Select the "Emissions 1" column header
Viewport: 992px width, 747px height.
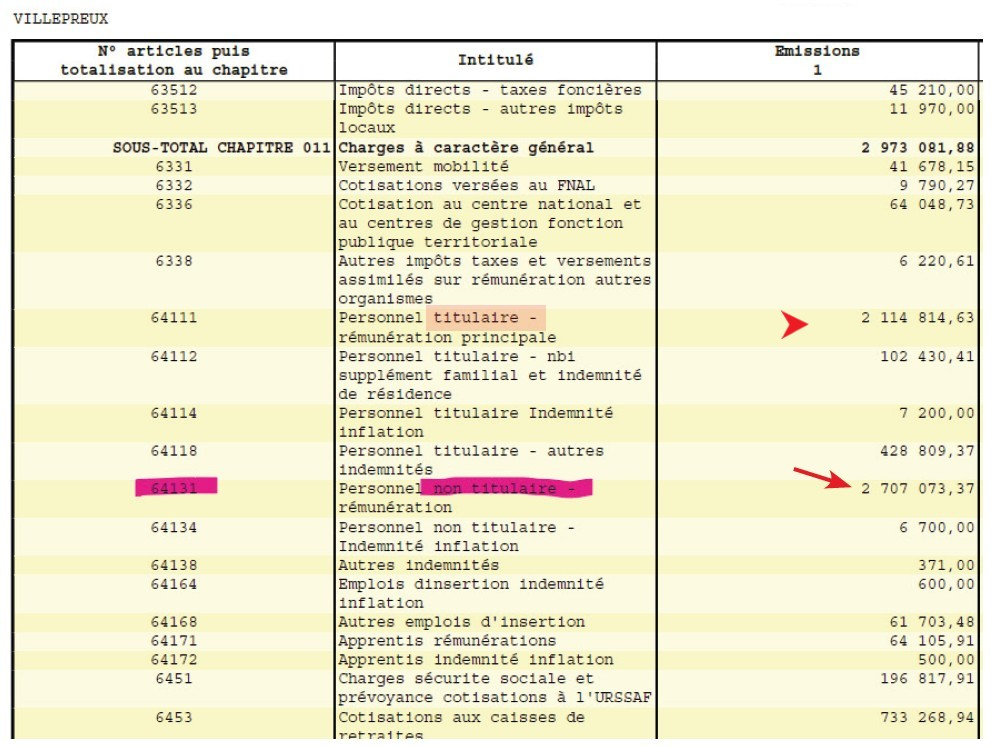pos(816,60)
